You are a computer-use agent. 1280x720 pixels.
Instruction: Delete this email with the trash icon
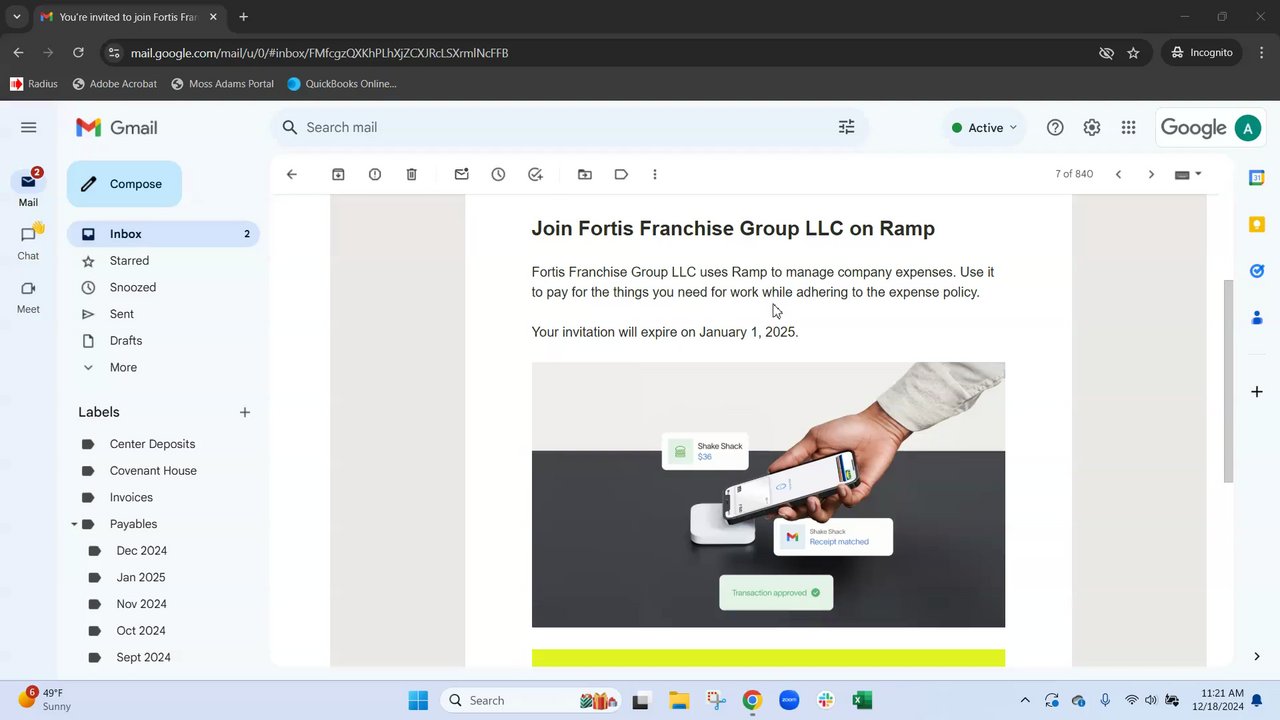(x=411, y=174)
